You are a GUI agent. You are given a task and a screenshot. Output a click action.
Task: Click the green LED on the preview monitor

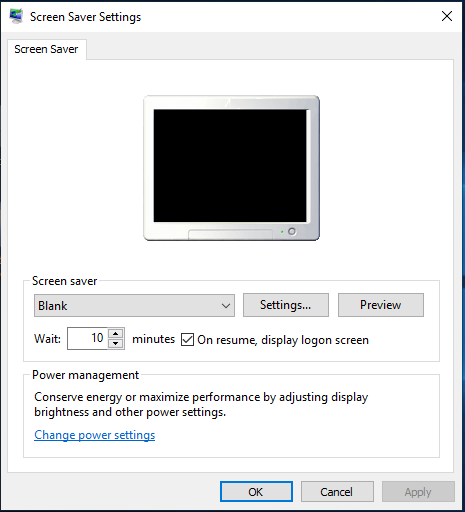[x=282, y=232]
